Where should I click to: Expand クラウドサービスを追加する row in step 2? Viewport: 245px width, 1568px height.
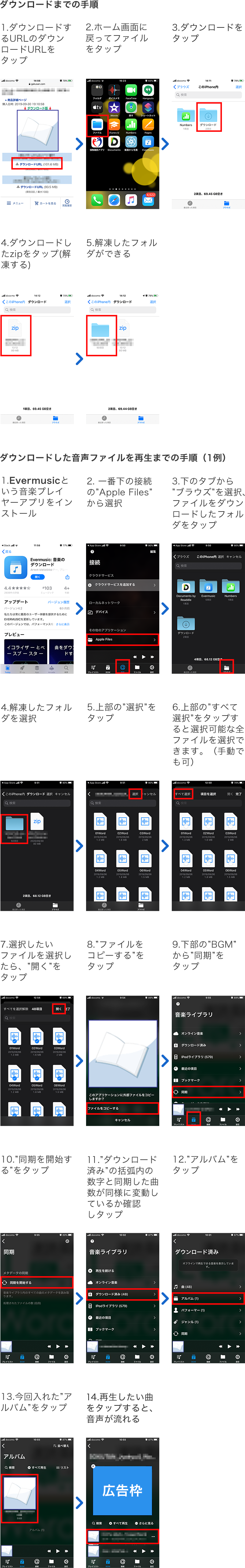(122, 584)
